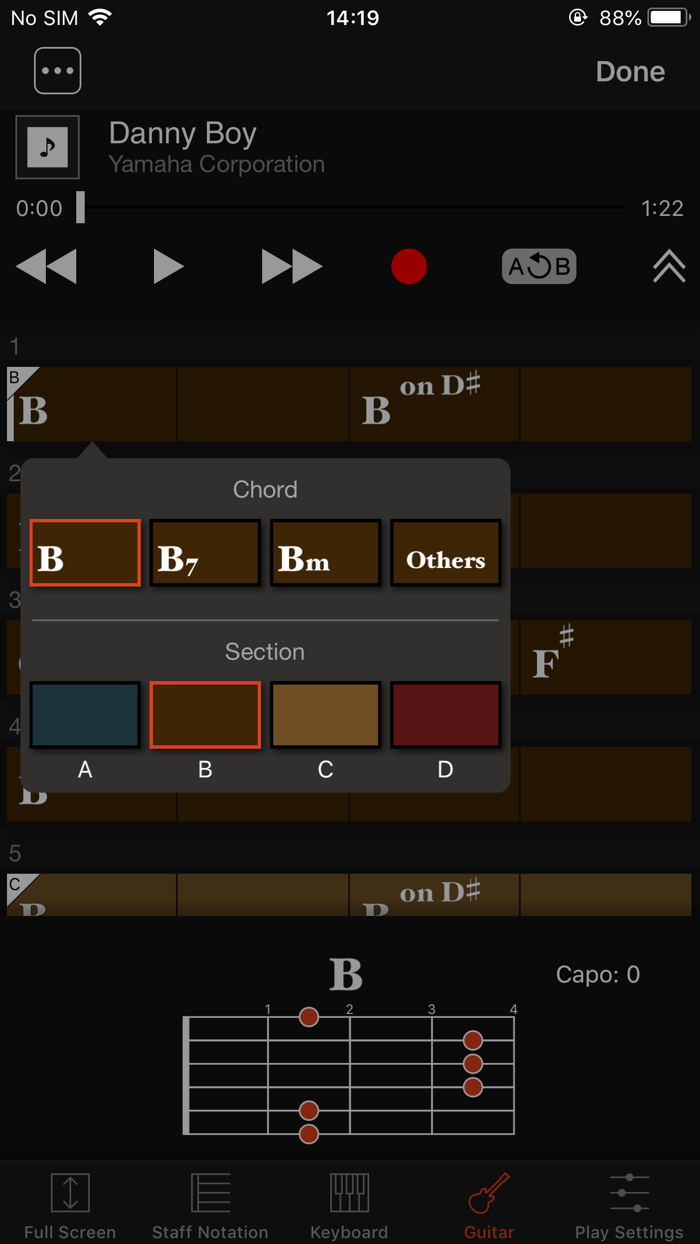Select the B7 chord option
The image size is (700, 1244).
point(204,552)
